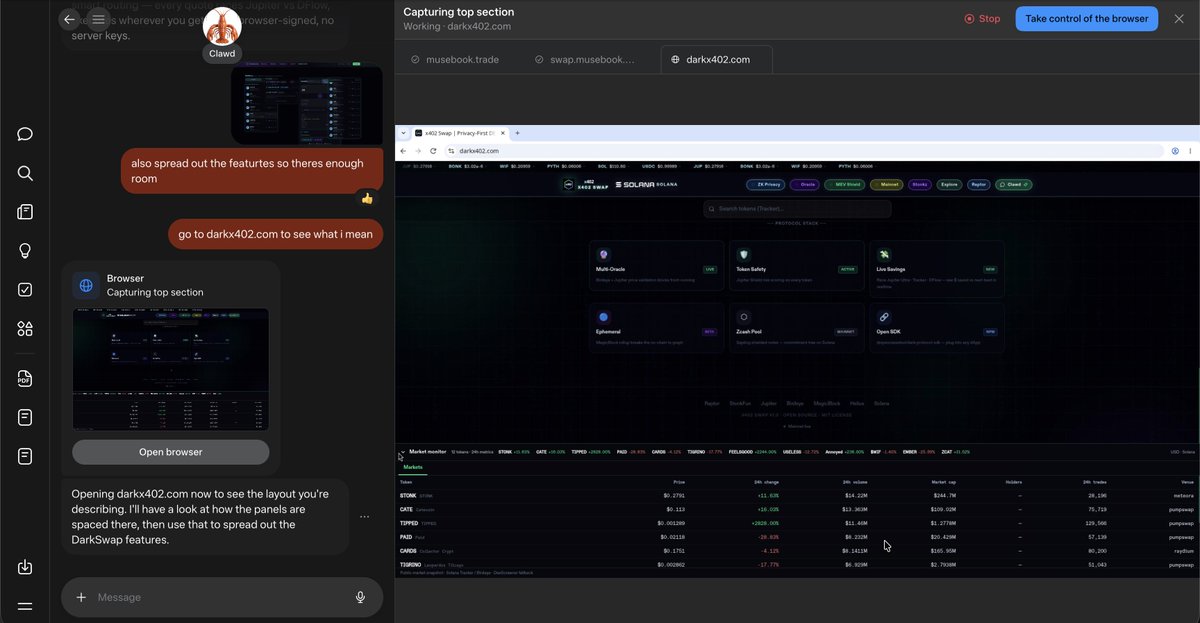Go back using the arrow icon

pos(69,19)
